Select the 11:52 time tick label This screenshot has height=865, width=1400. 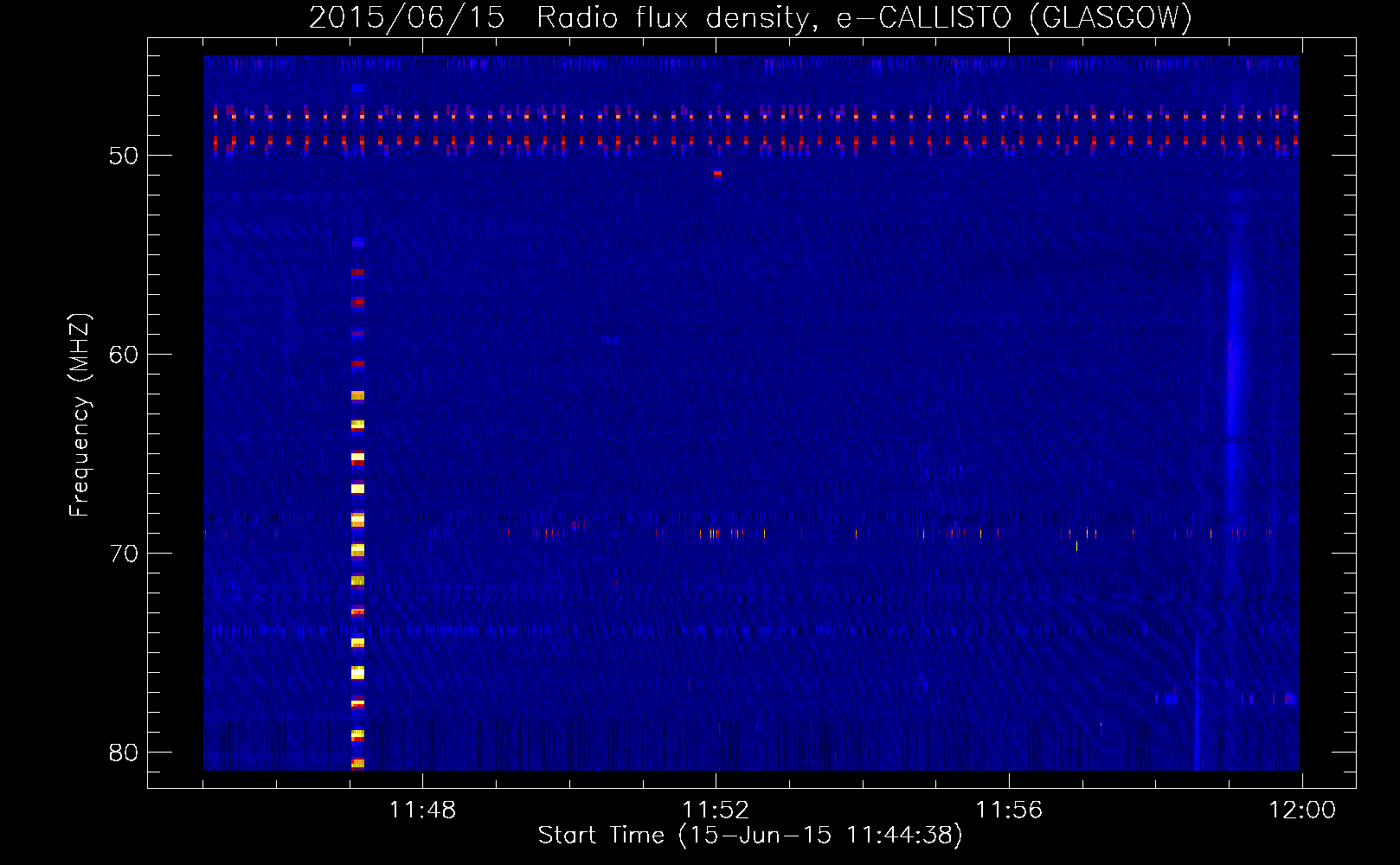[716, 811]
